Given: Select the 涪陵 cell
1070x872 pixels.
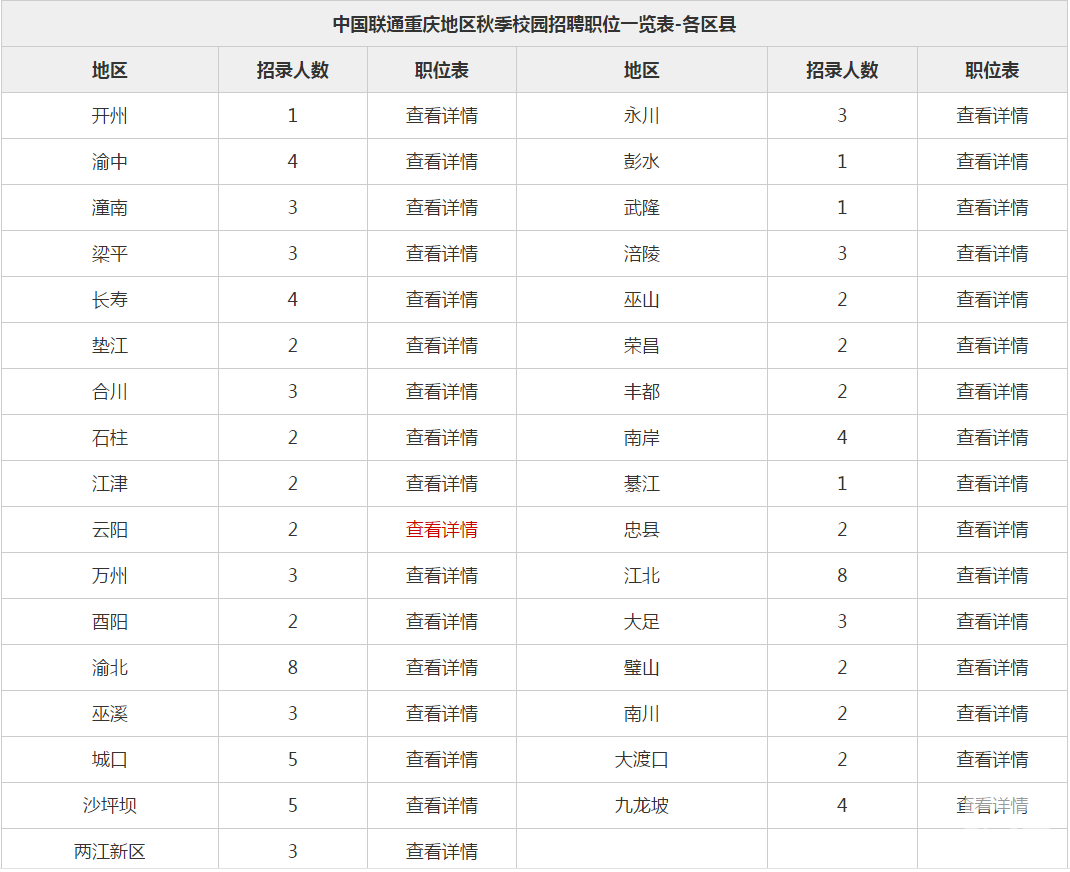Looking at the screenshot, I should pyautogui.click(x=641, y=254).
